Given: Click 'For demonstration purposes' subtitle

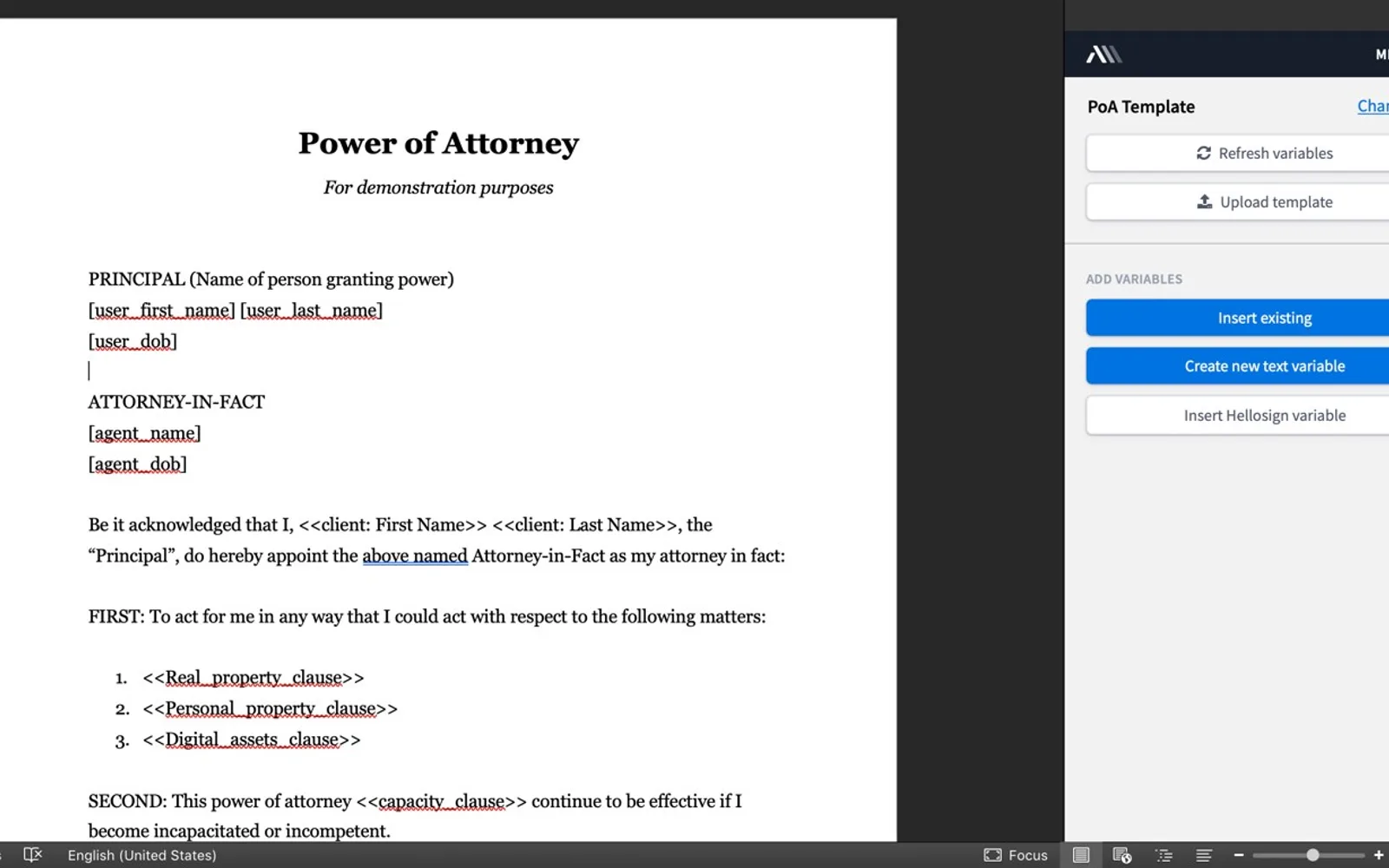Looking at the screenshot, I should (438, 187).
